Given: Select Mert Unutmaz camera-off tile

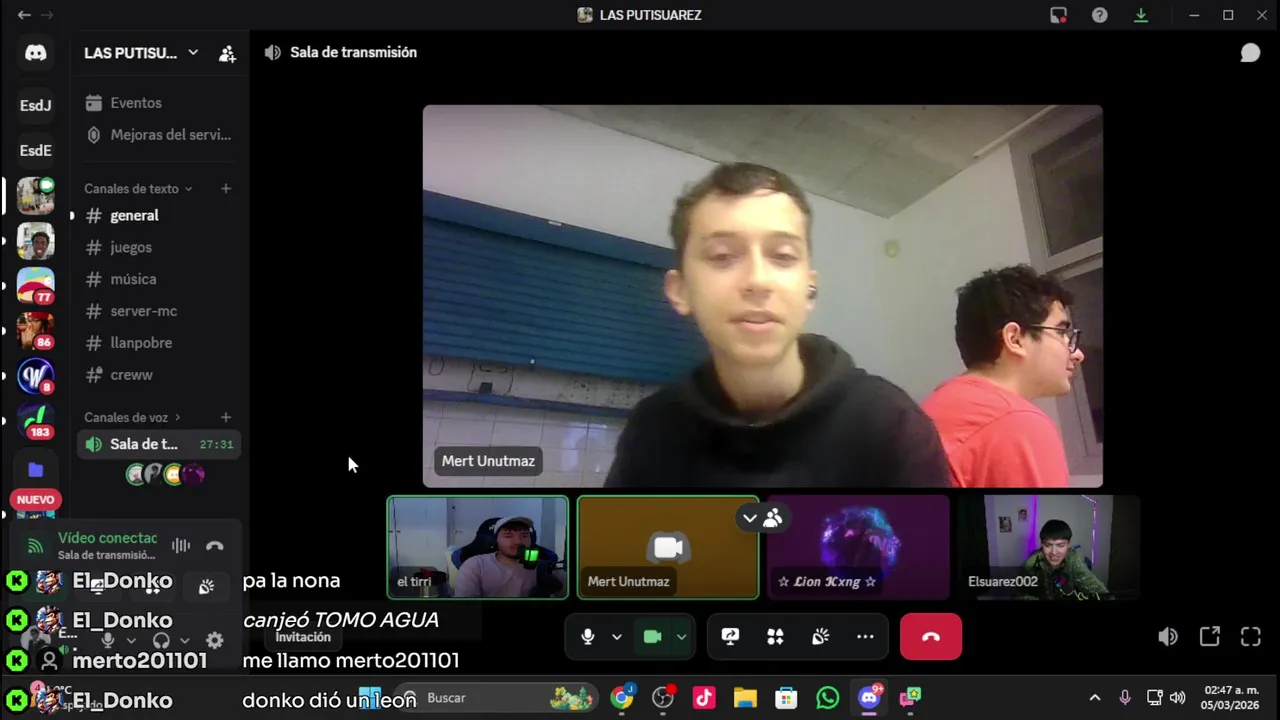Looking at the screenshot, I should point(668,547).
